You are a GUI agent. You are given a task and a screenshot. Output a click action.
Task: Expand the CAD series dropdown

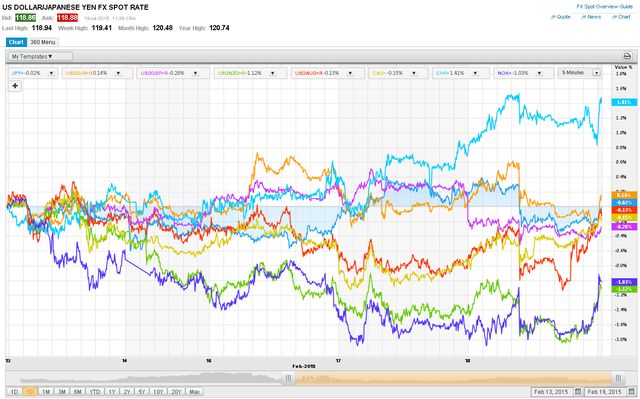pos(414,73)
